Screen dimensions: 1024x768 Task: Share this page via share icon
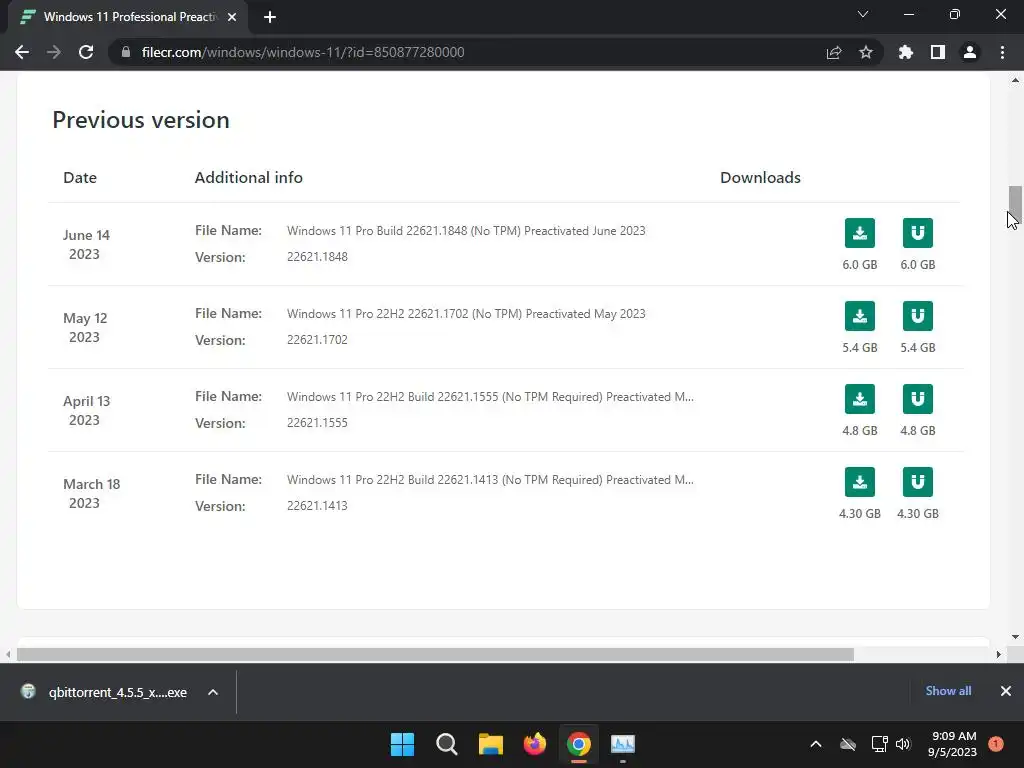coord(833,52)
